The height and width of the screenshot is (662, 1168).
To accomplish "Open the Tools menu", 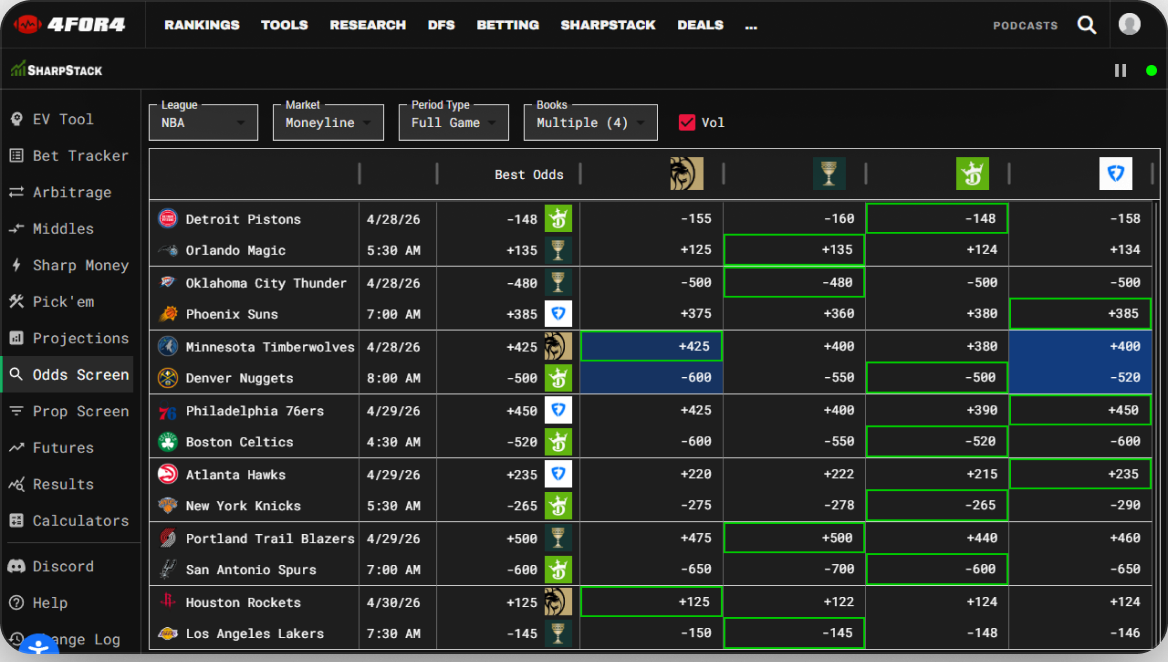I will pyautogui.click(x=285, y=25).
